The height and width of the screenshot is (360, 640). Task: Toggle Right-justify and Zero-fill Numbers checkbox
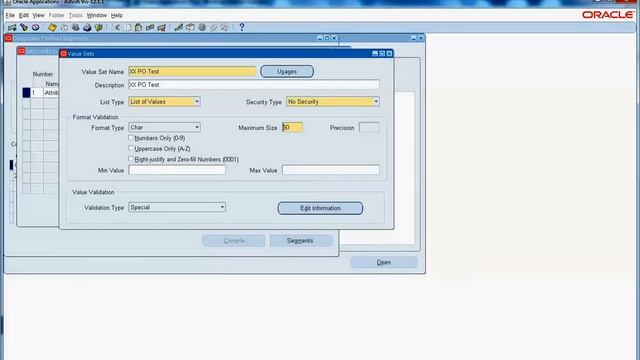(131, 159)
